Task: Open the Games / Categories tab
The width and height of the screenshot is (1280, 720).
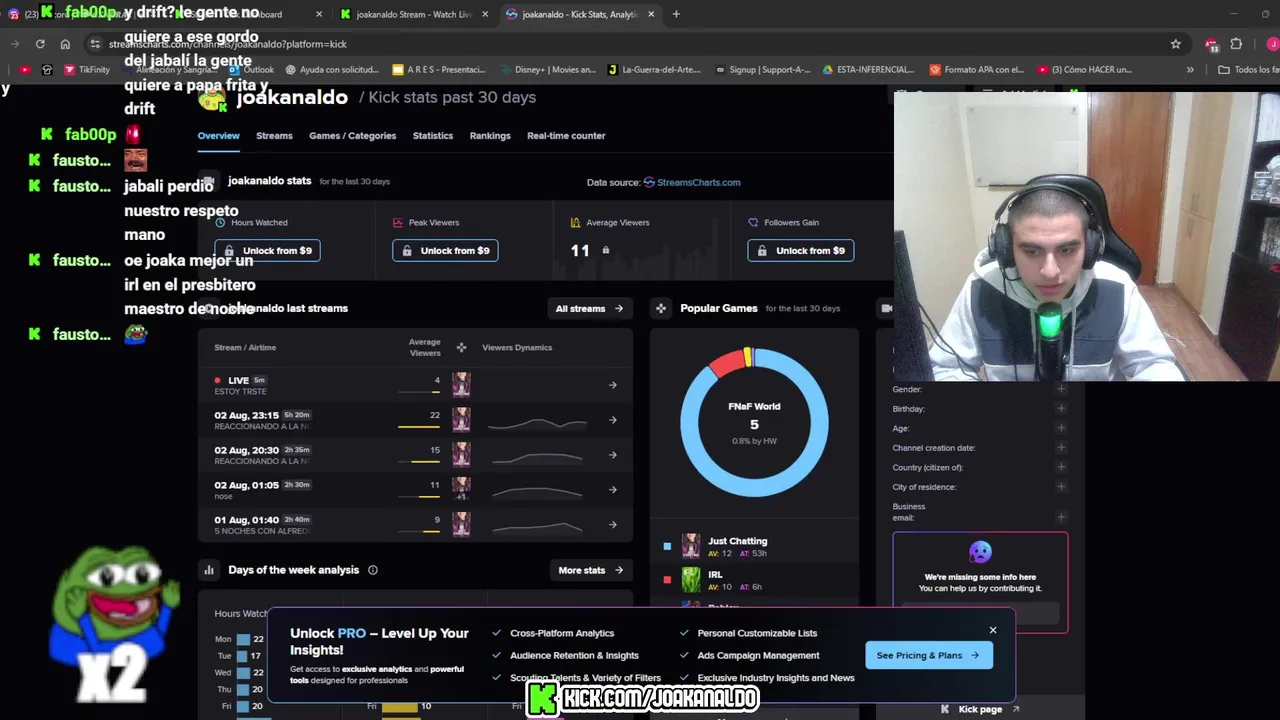Action: (352, 136)
